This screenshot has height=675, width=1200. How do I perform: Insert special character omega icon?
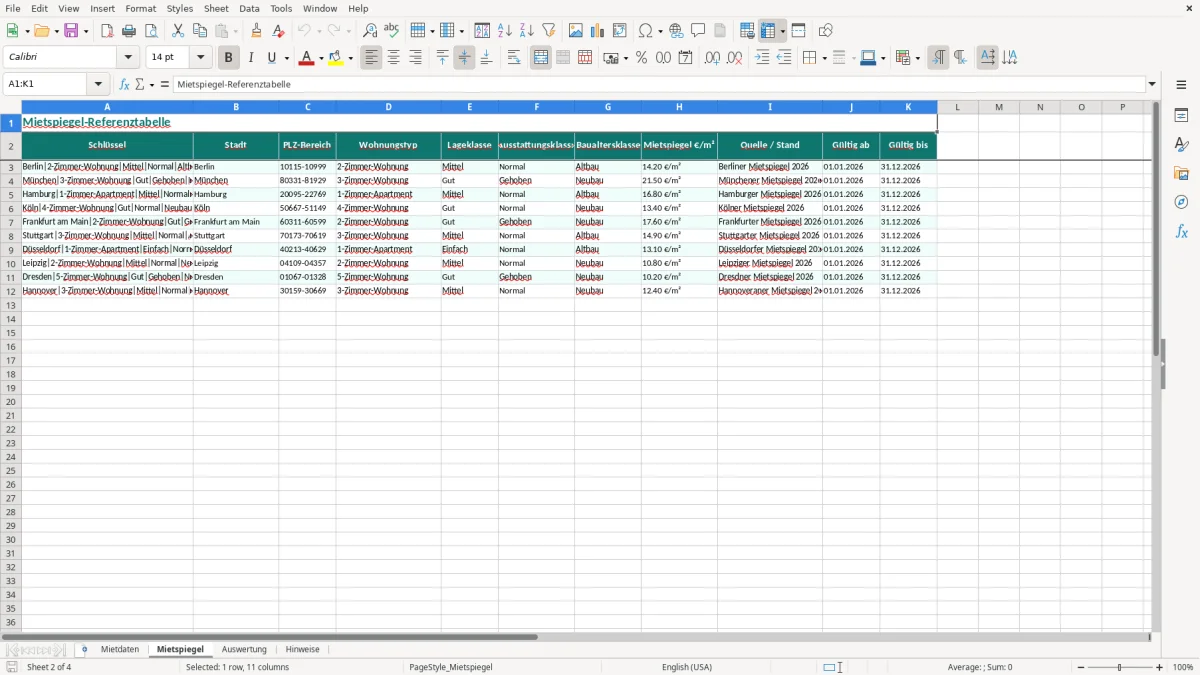pos(646,31)
